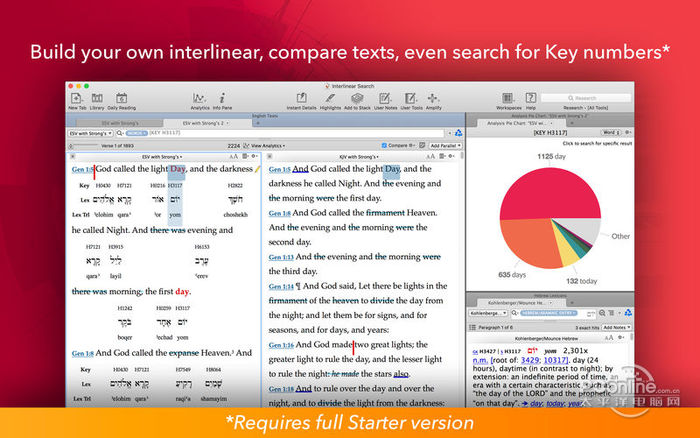The image size is (700, 438).
Task: Open the ESV with Strong's module dropdown
Action: [90, 133]
